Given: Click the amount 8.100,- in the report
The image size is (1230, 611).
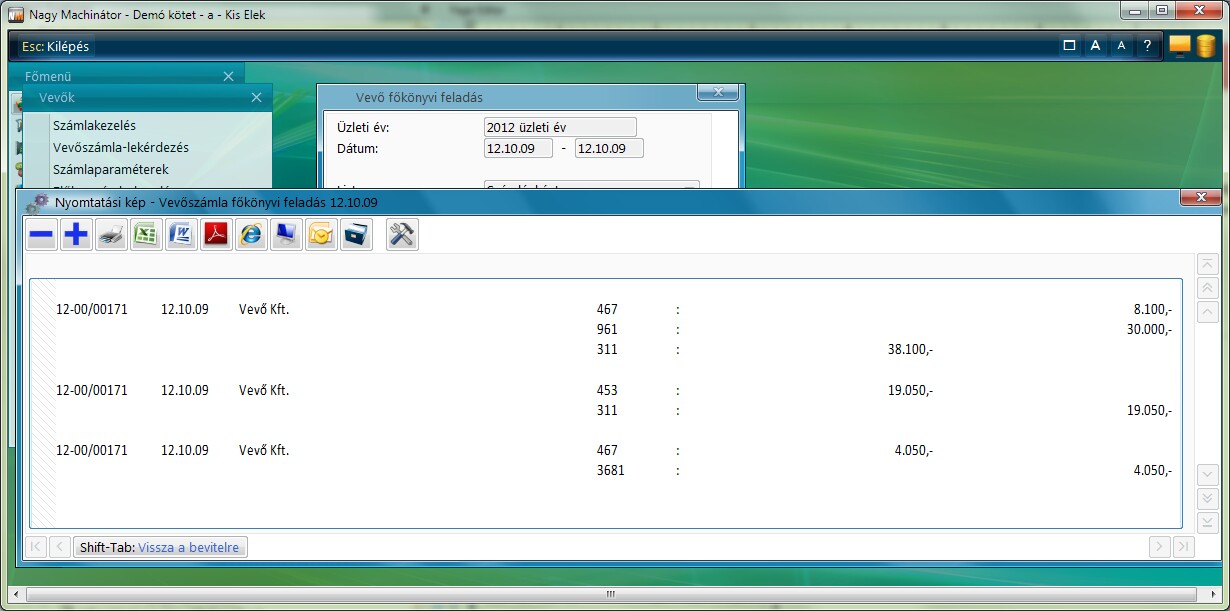Looking at the screenshot, I should pos(1153,309).
